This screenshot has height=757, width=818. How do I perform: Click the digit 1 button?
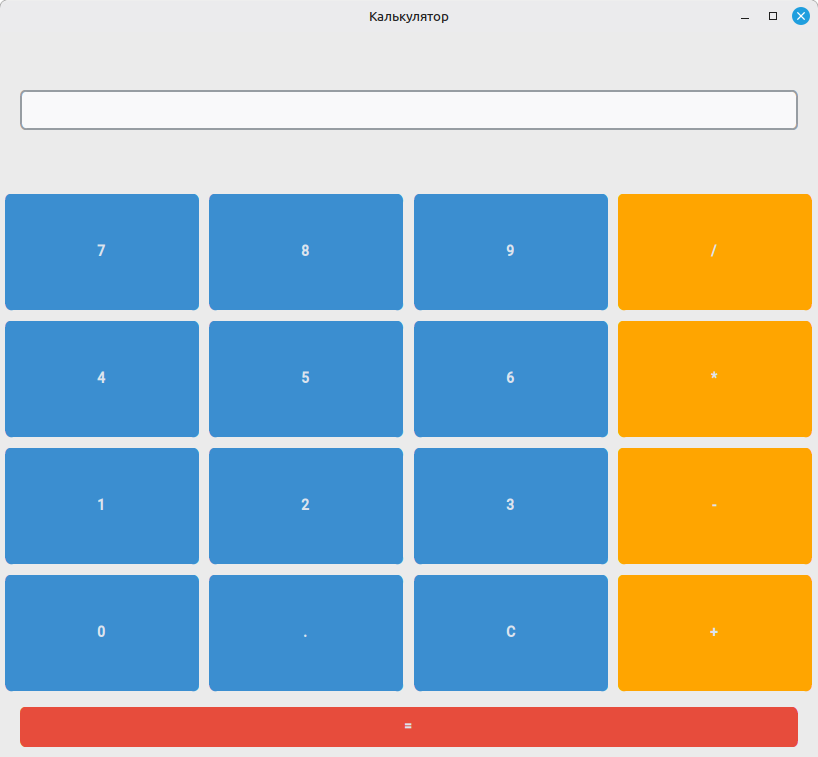click(x=102, y=506)
